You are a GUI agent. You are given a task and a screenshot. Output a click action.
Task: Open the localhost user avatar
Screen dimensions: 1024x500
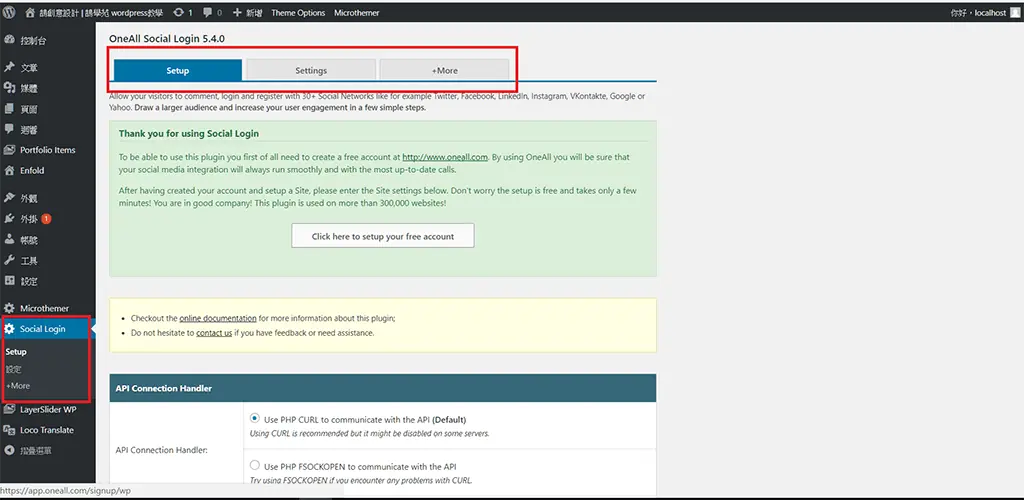click(1014, 12)
